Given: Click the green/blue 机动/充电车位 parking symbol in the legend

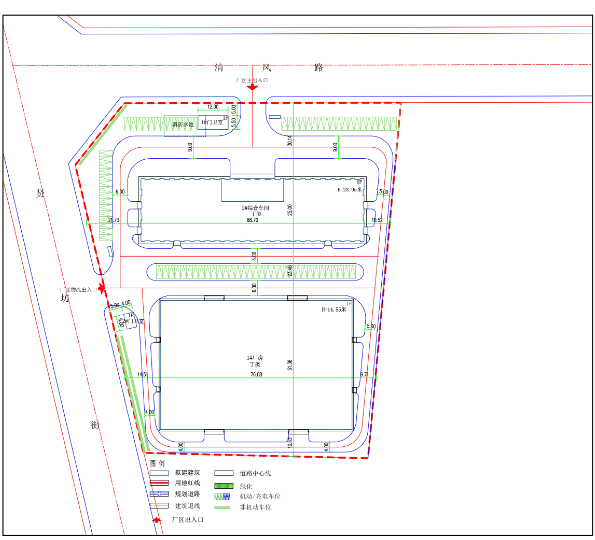Looking at the screenshot, I should coord(223,496).
